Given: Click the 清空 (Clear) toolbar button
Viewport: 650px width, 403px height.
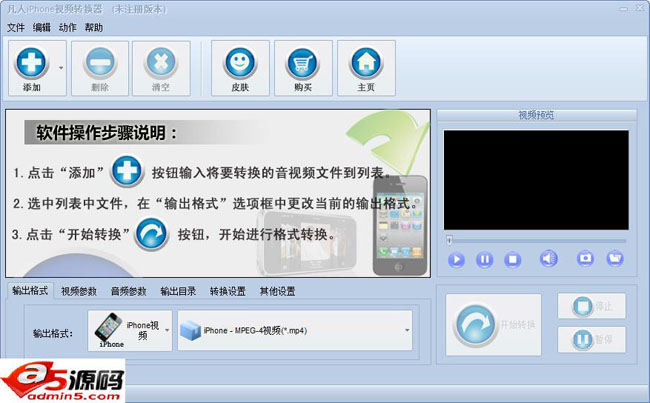Looking at the screenshot, I should pyautogui.click(x=161, y=68).
